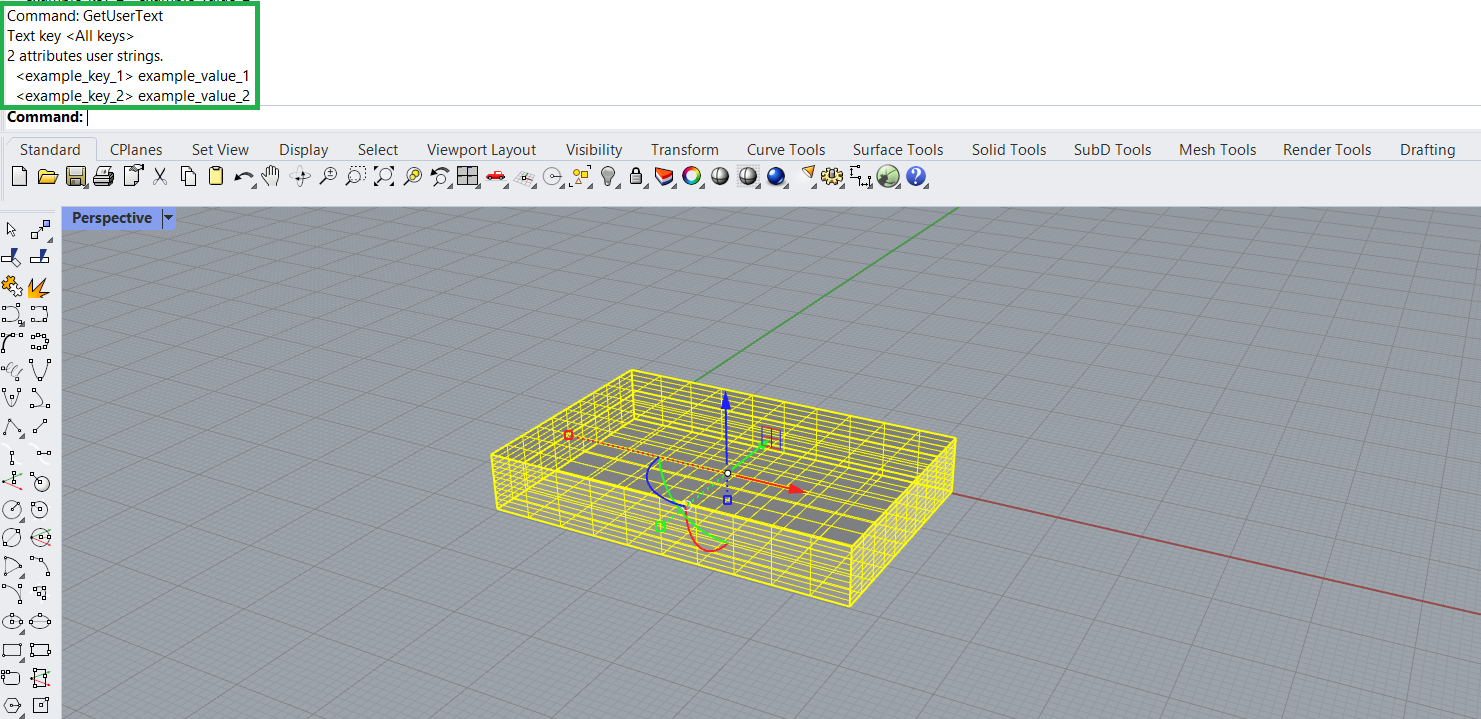Image resolution: width=1481 pixels, height=719 pixels.
Task: Select the Rotate view tool
Action: click(299, 176)
